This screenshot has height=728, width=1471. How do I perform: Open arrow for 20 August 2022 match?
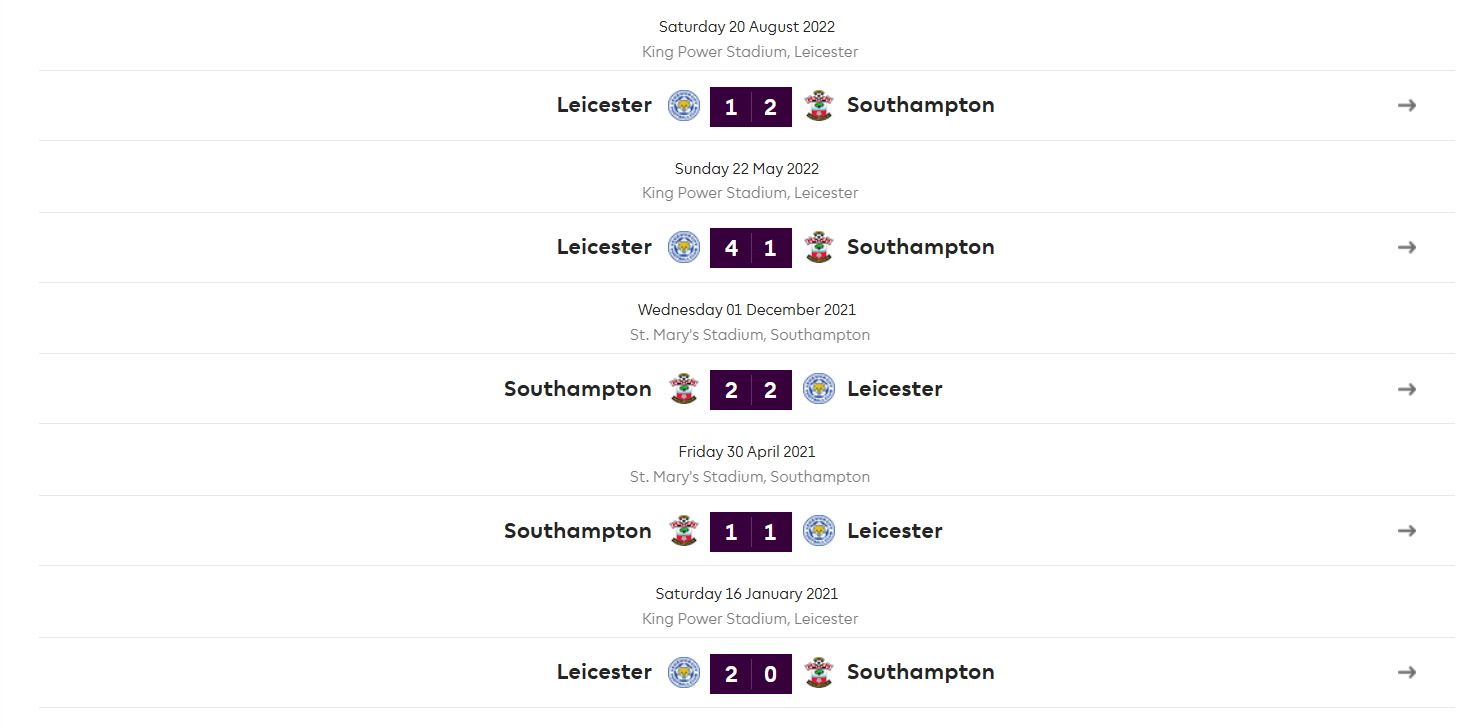[x=1407, y=105]
